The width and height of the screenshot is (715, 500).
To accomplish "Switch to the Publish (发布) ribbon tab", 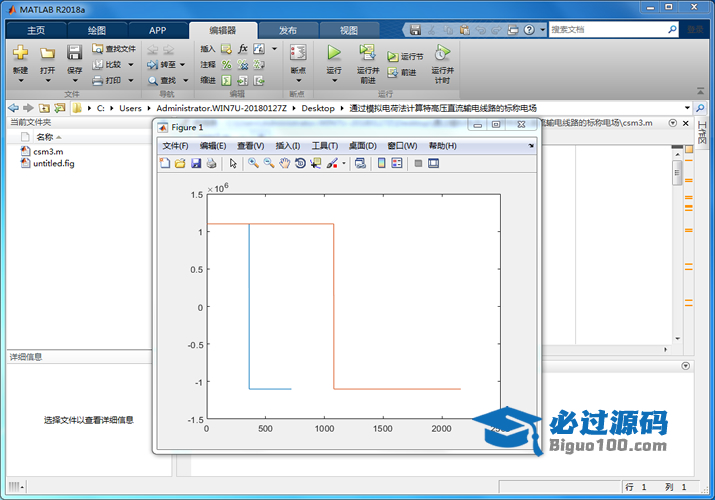I will (x=287, y=30).
